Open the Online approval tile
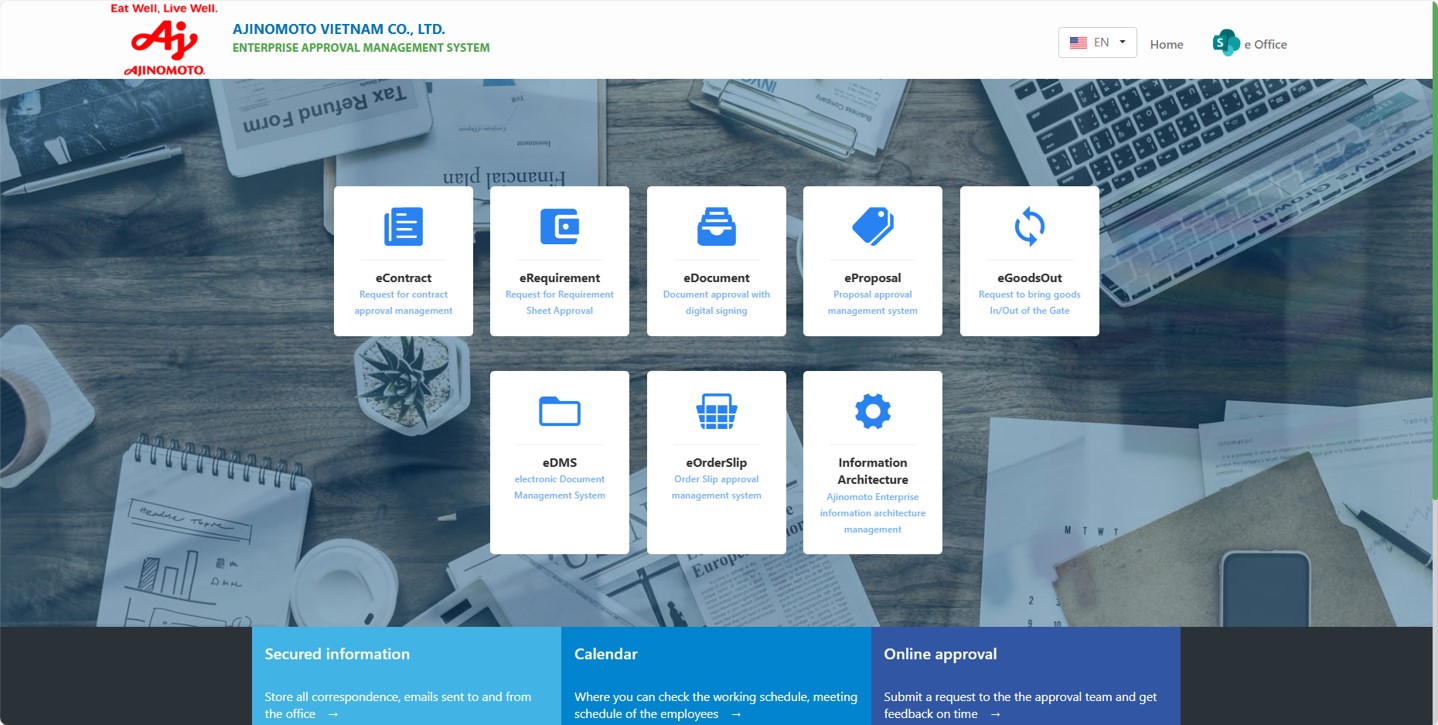Viewport: 1438px width, 725px height. pos(1025,676)
